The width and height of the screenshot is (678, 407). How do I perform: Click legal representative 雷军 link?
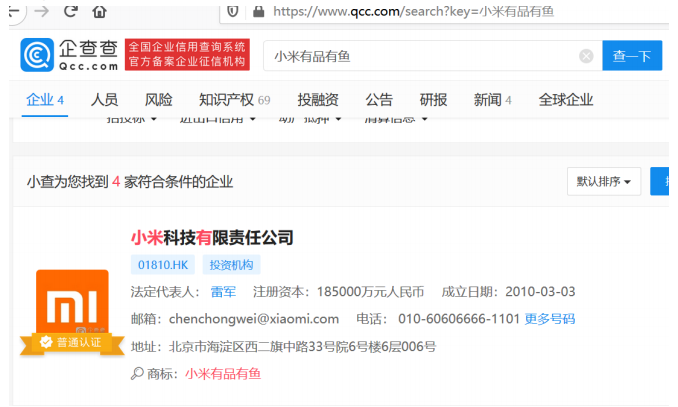coord(223,292)
